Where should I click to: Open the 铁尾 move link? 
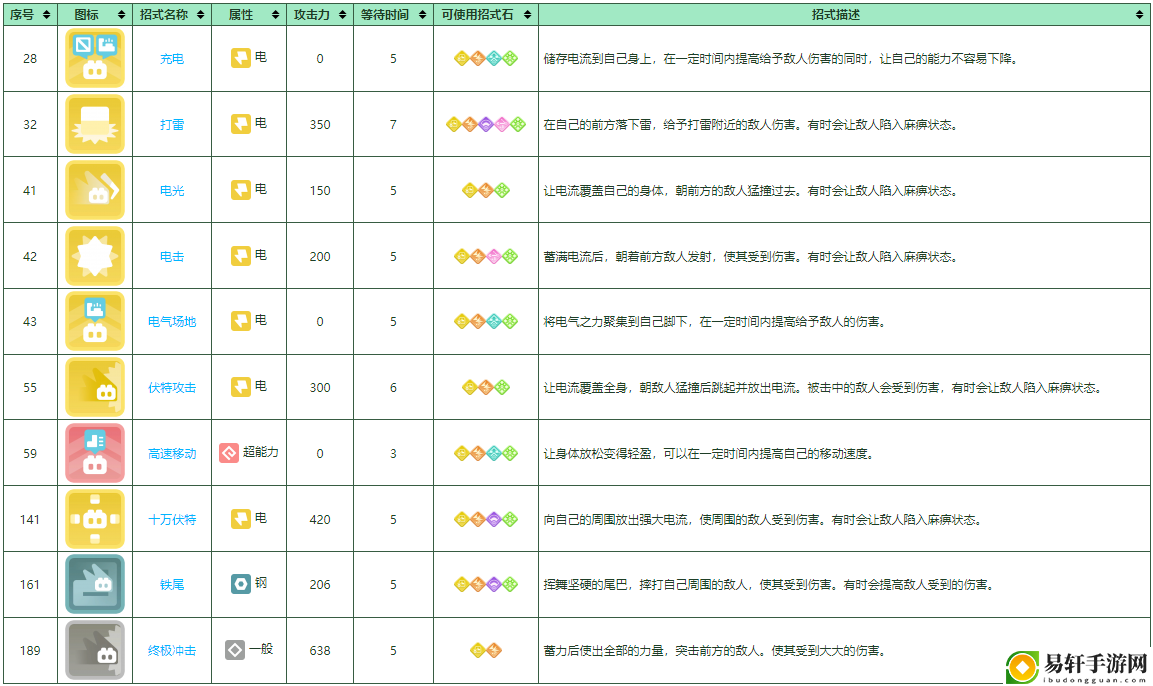[172, 585]
